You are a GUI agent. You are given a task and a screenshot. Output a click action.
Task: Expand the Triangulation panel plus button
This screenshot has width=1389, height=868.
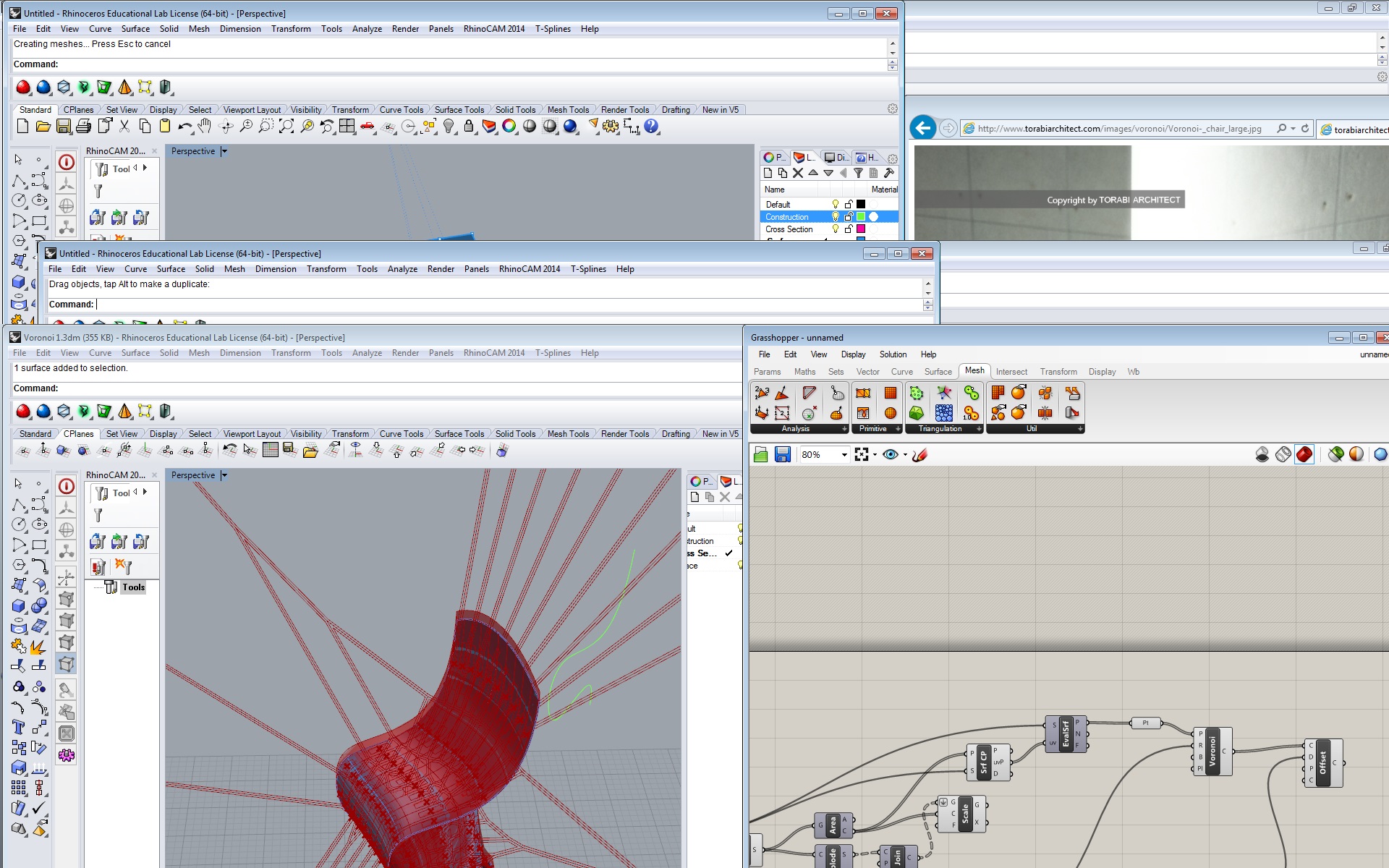(x=979, y=429)
